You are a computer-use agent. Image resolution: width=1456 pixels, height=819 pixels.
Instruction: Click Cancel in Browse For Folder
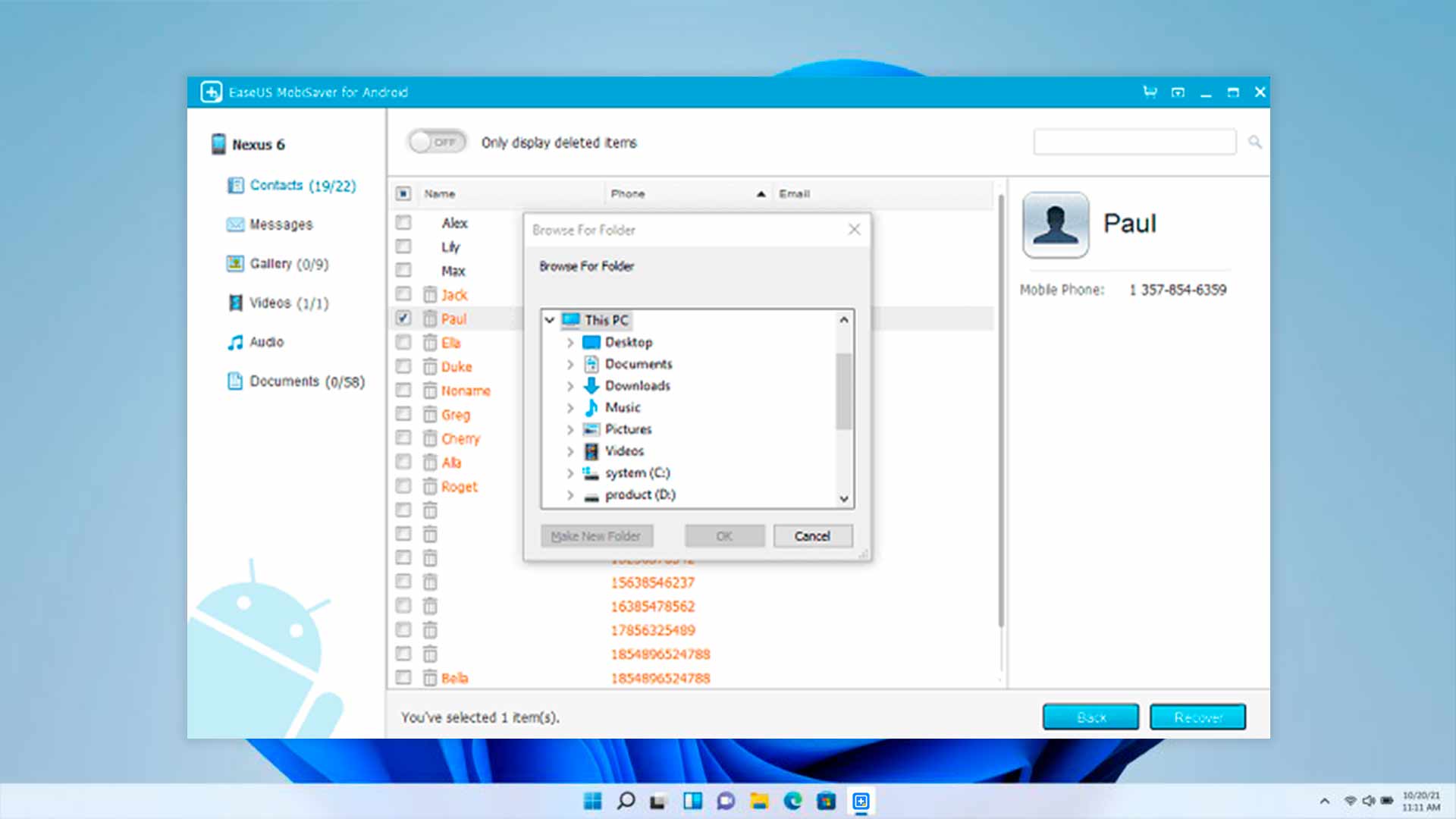pos(812,536)
